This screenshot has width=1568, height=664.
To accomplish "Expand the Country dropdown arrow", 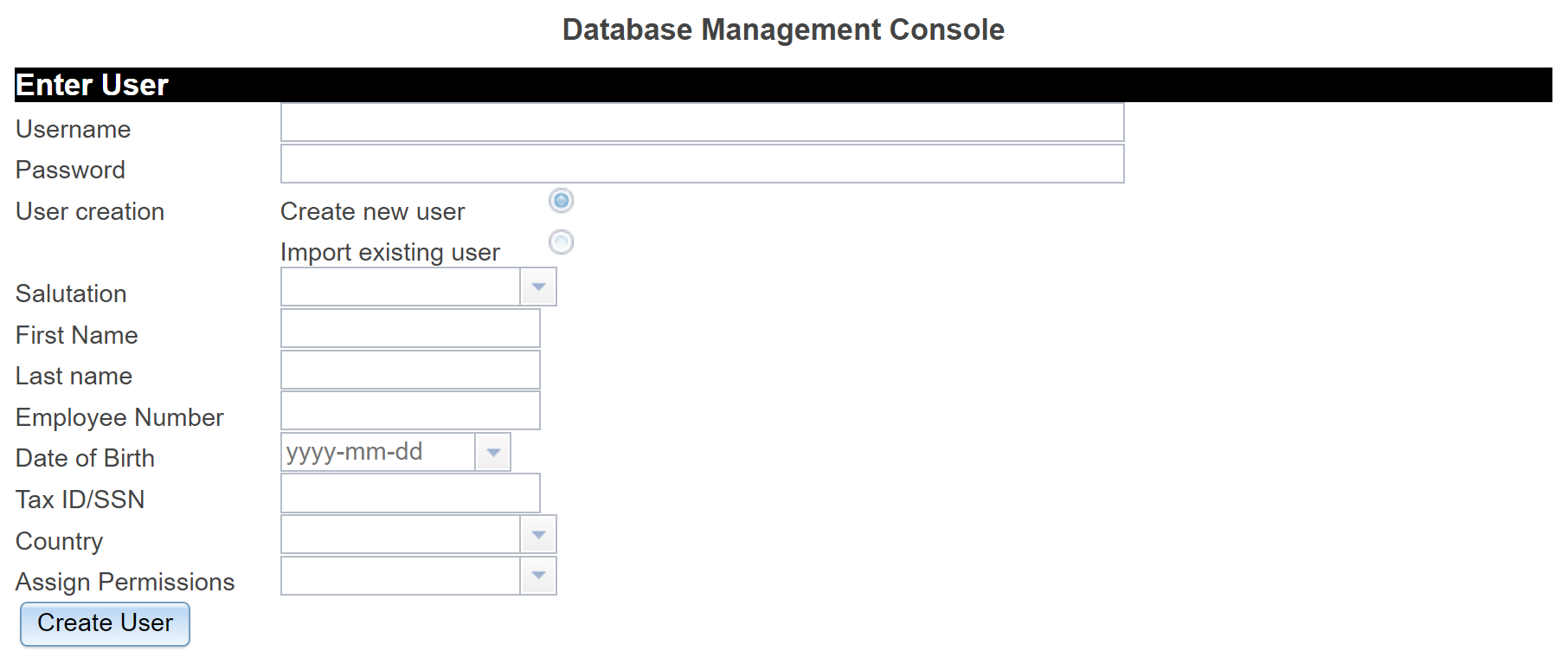I will pos(538,535).
